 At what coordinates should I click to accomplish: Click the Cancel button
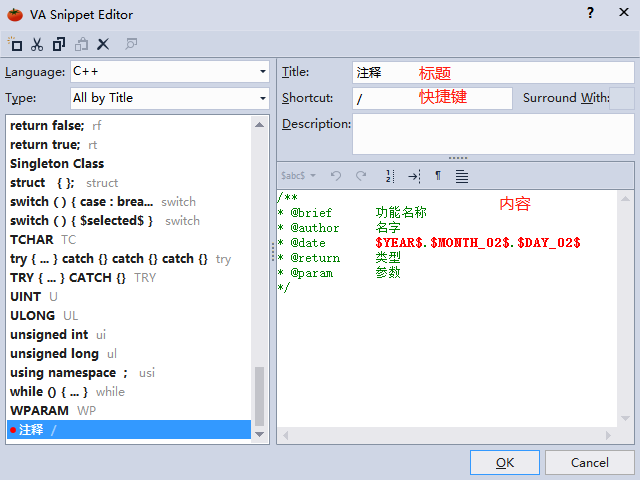(x=589, y=462)
